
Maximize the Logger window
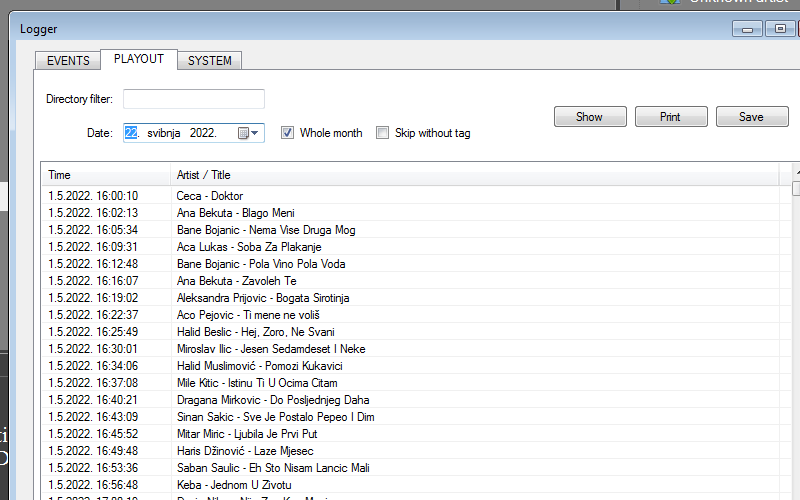pos(779,29)
